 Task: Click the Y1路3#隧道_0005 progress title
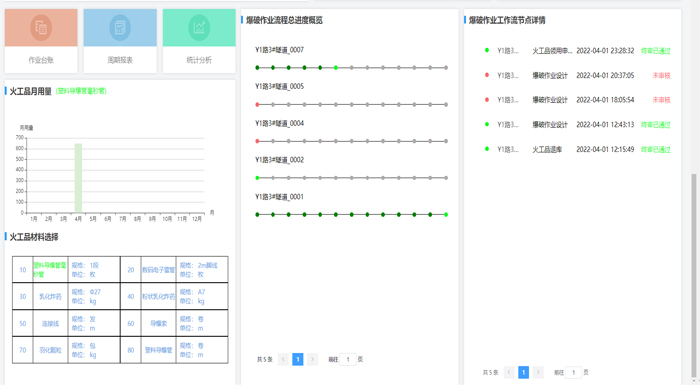point(279,87)
